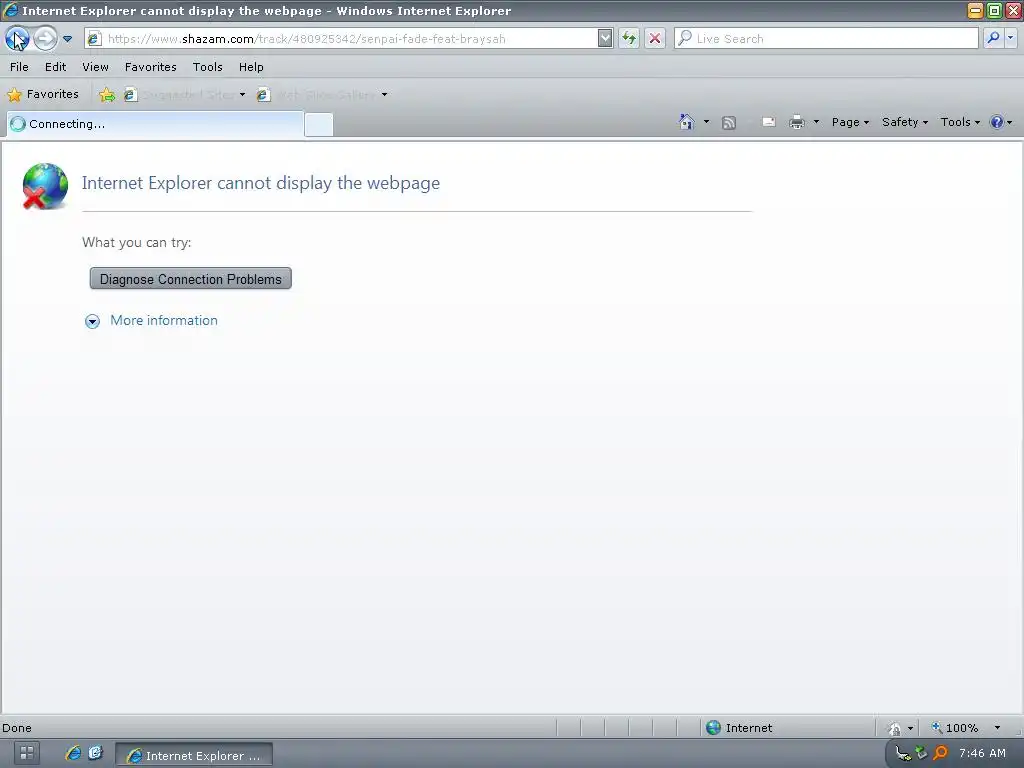Image resolution: width=1024 pixels, height=768 pixels.
Task: Go back using the Back arrow button
Action: tap(17, 39)
